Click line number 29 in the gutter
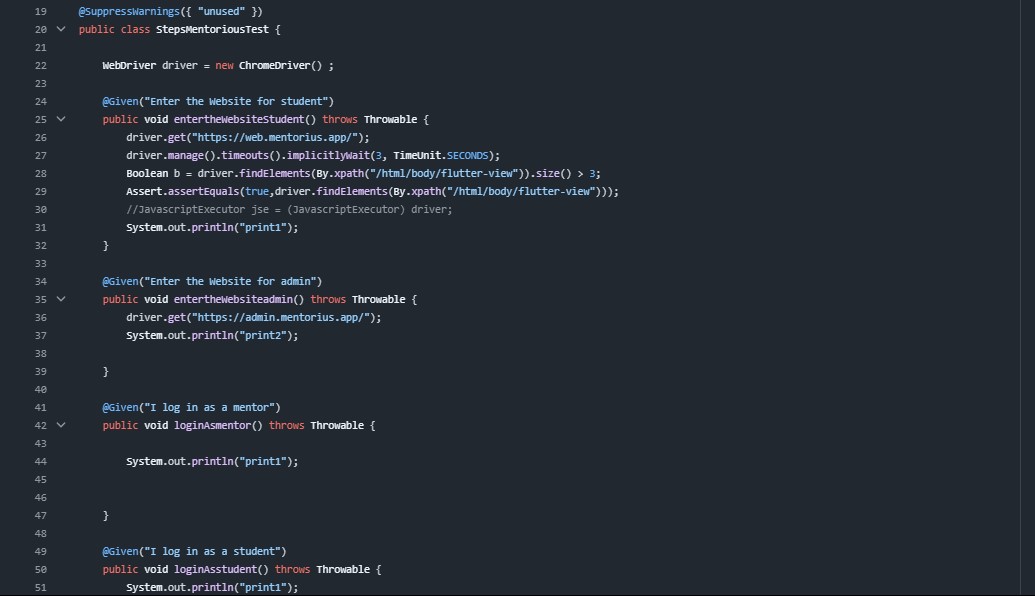Screen dimensions: 1035x596 40,191
